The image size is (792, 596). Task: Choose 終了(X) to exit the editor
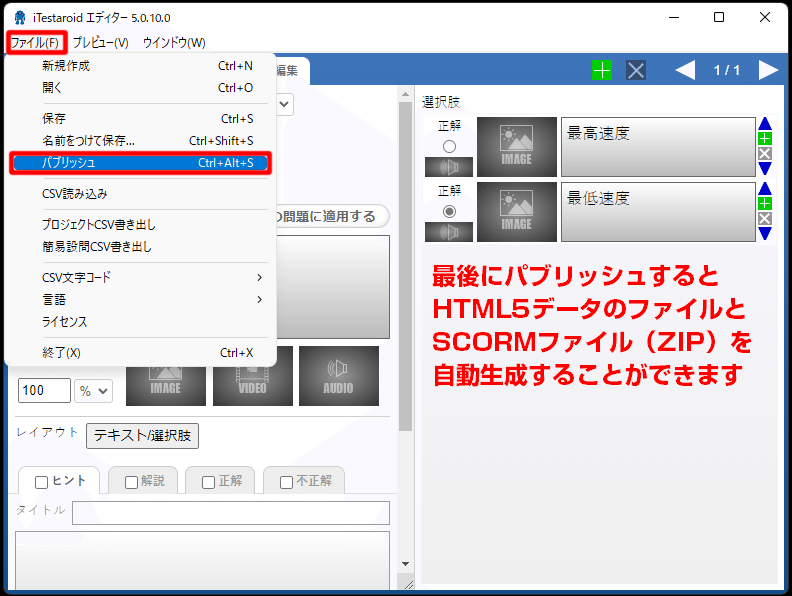147,353
